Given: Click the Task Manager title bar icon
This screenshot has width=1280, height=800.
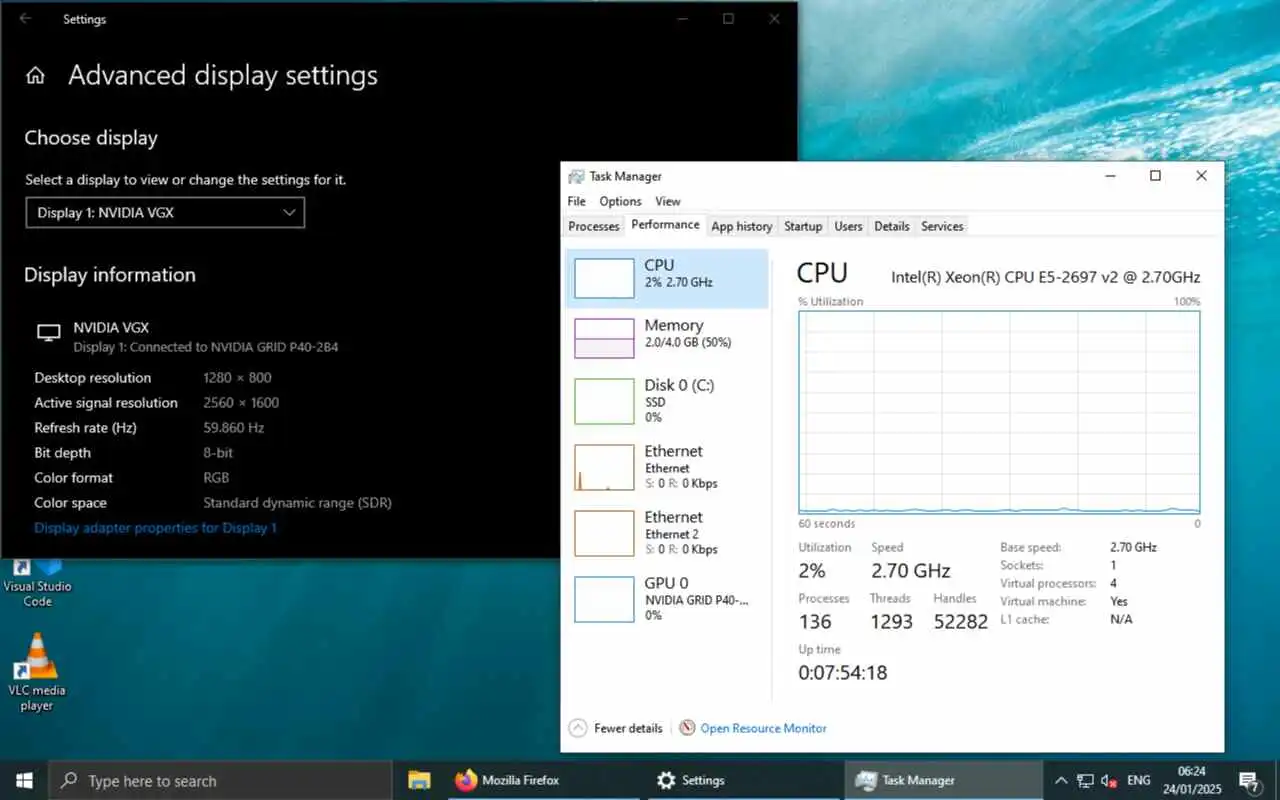Looking at the screenshot, I should (x=576, y=176).
